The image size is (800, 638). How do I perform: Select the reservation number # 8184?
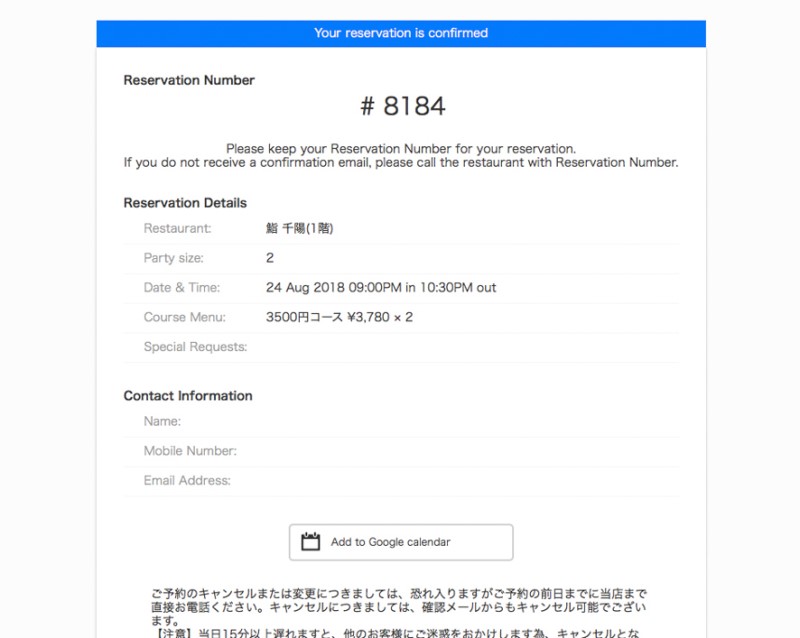(x=401, y=106)
